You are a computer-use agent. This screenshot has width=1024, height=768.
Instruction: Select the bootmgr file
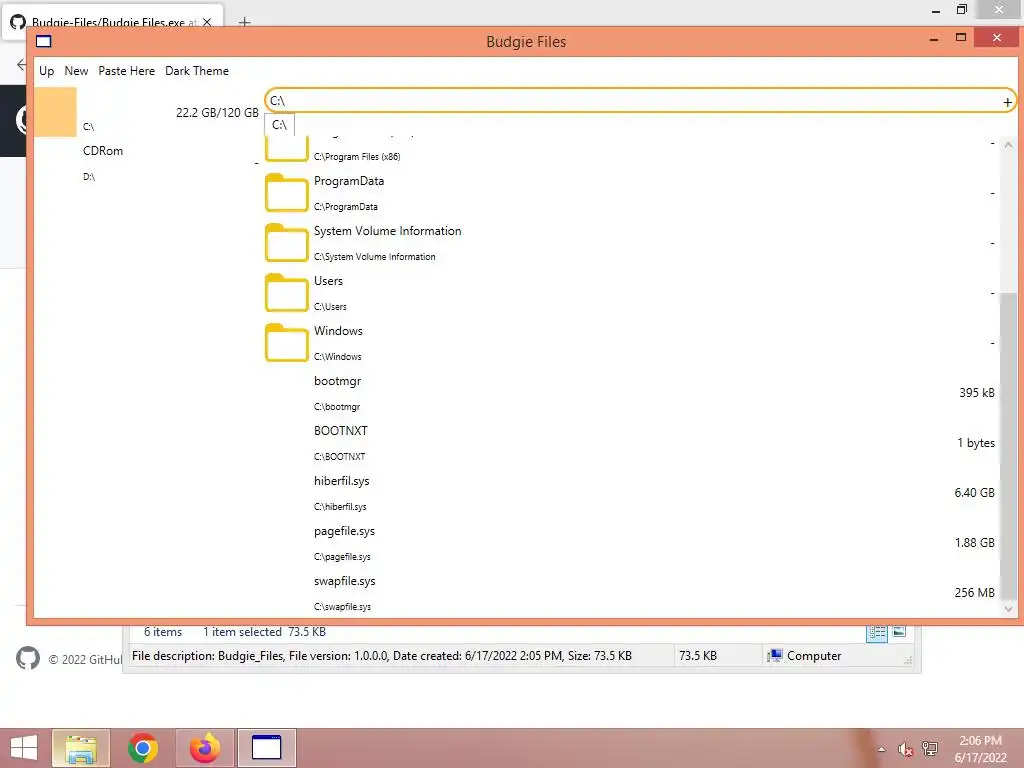pos(337,381)
